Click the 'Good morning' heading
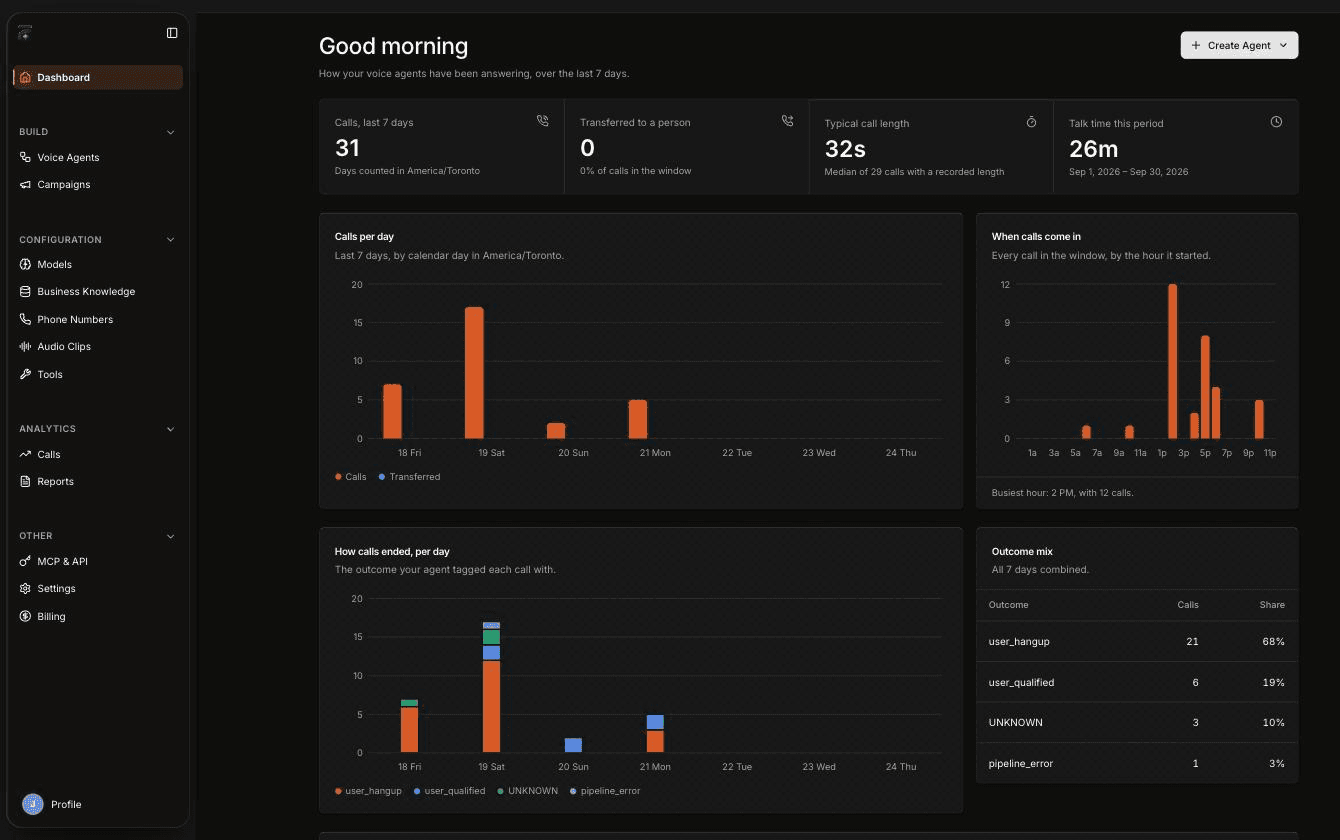 393,46
